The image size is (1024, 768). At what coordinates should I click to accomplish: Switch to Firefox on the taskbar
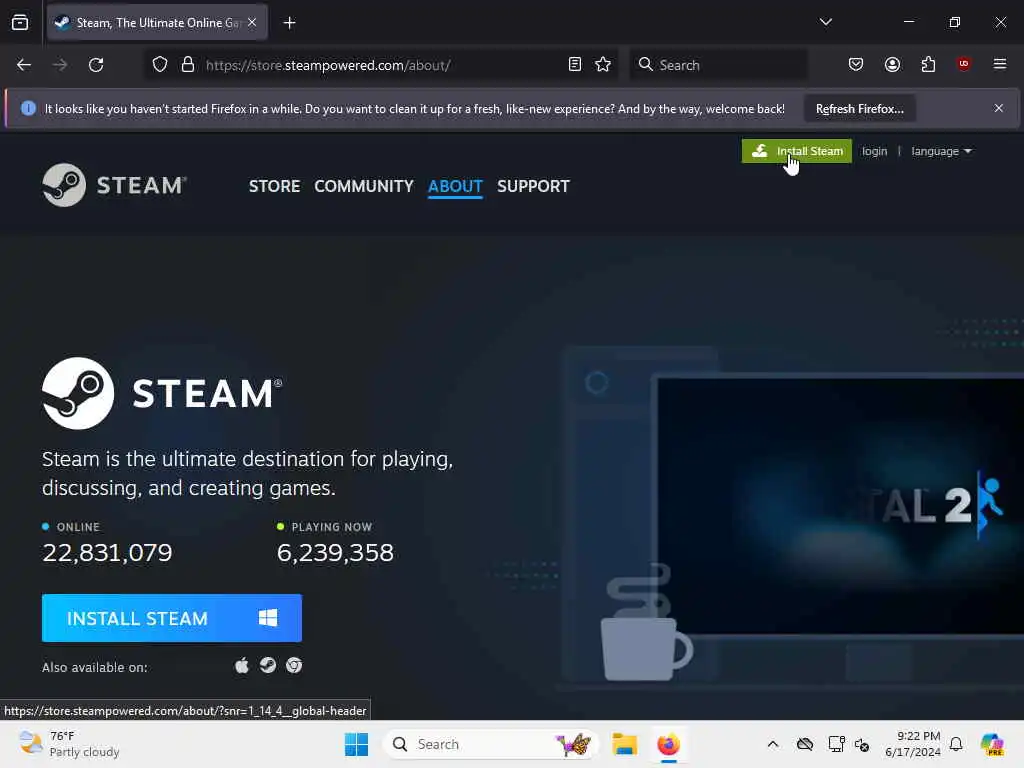[669, 744]
